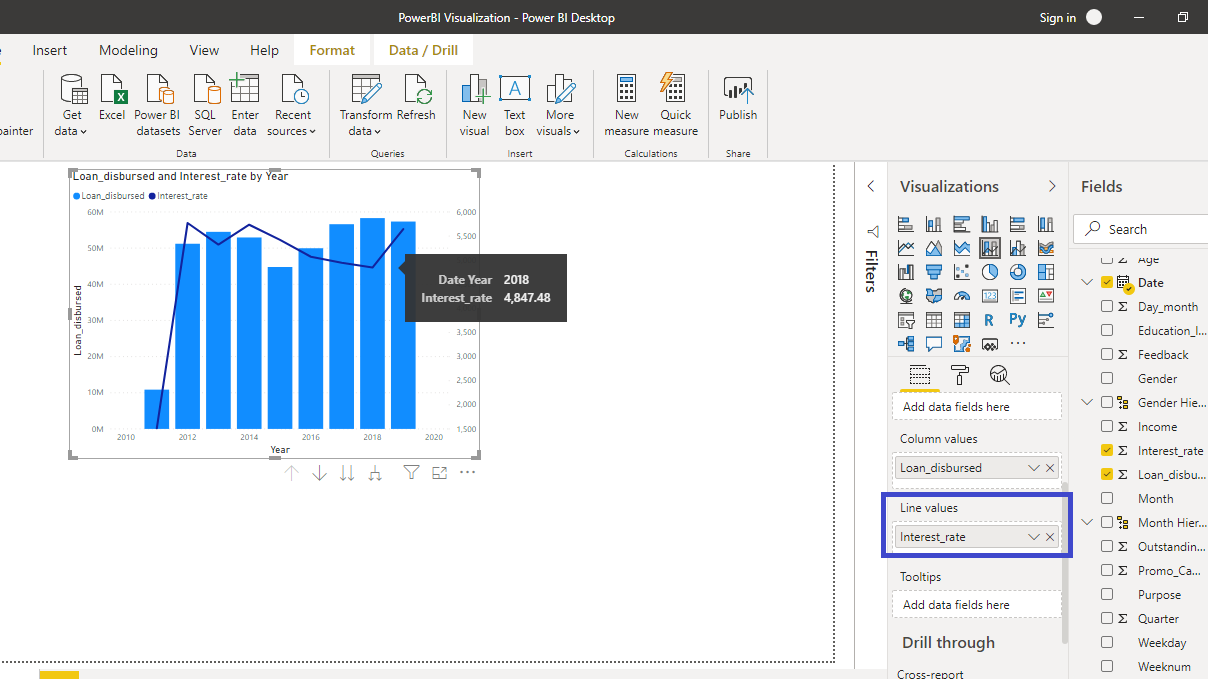Click the Fields search box
The width and height of the screenshot is (1208, 679).
tap(1141, 229)
